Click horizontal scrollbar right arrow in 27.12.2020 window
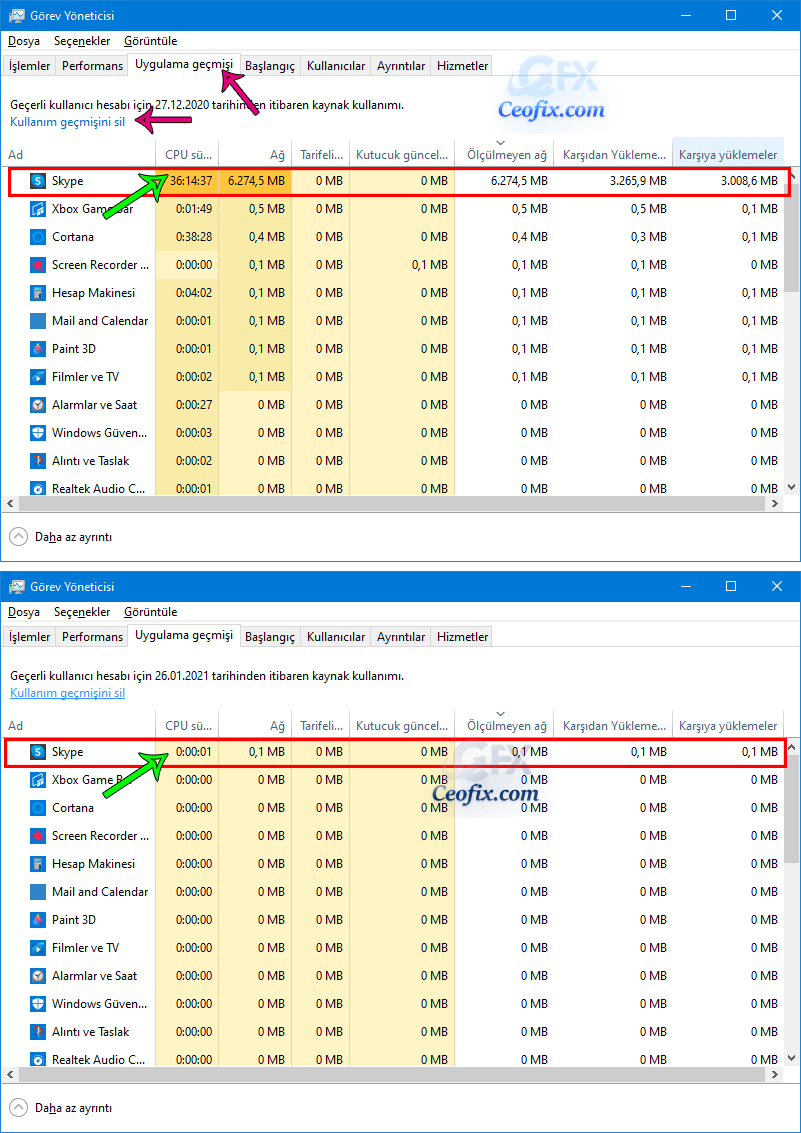Image resolution: width=801 pixels, height=1133 pixels. click(774, 504)
